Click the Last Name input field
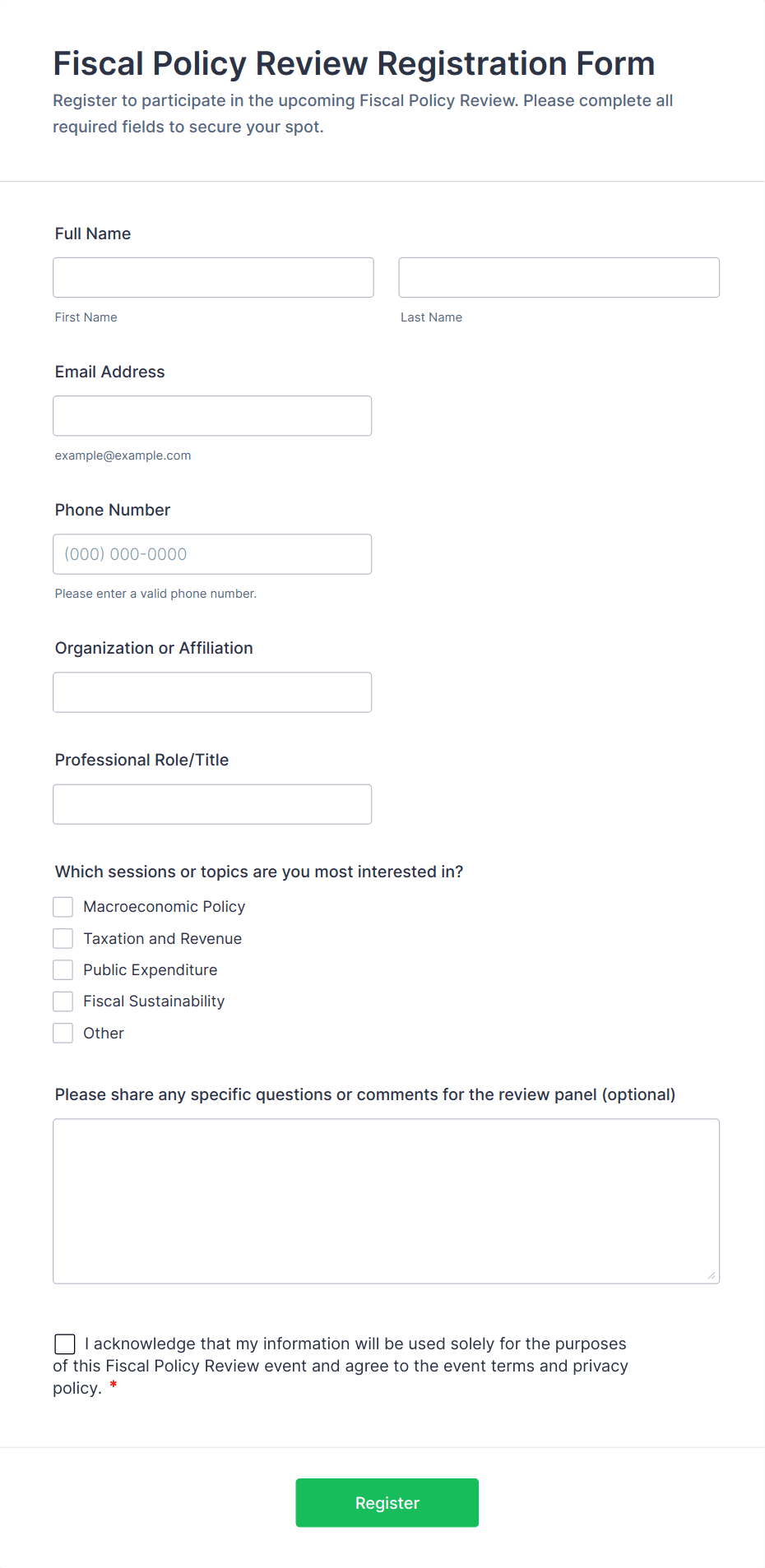Screen dimensions: 765x1568 coord(559,278)
